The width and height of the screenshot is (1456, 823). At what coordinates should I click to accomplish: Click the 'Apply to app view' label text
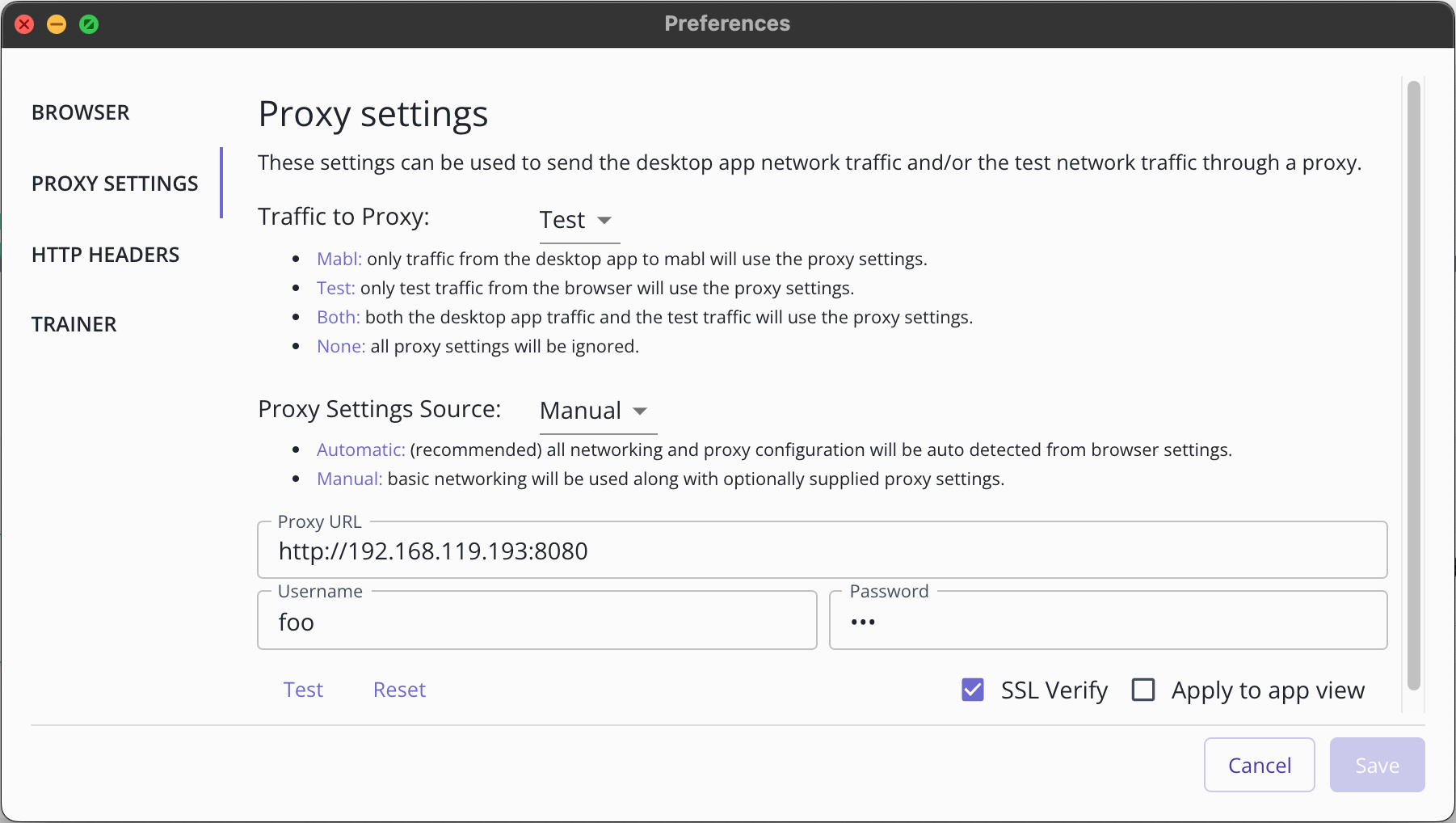(x=1269, y=691)
